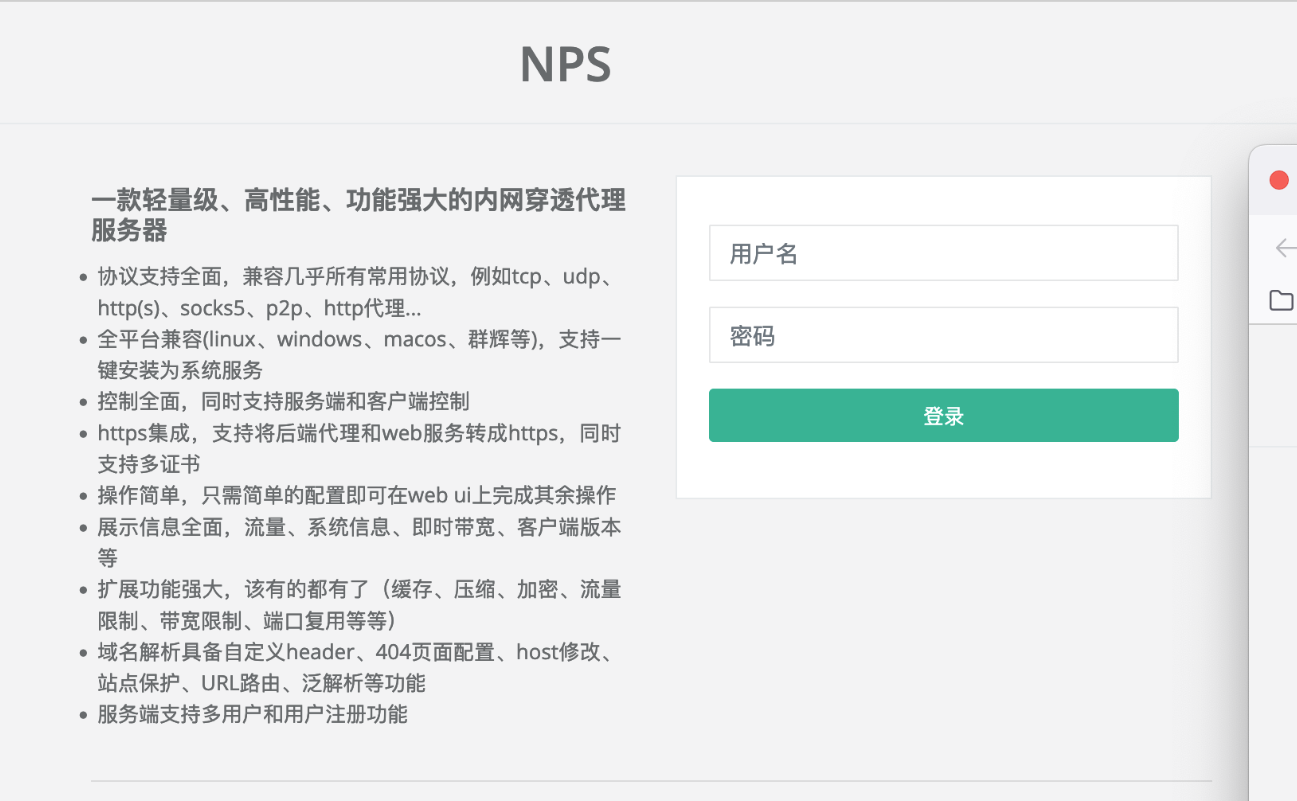Click the bullet 服务端支持多用户和用户注册功能
The width and height of the screenshot is (1297, 801).
252,715
